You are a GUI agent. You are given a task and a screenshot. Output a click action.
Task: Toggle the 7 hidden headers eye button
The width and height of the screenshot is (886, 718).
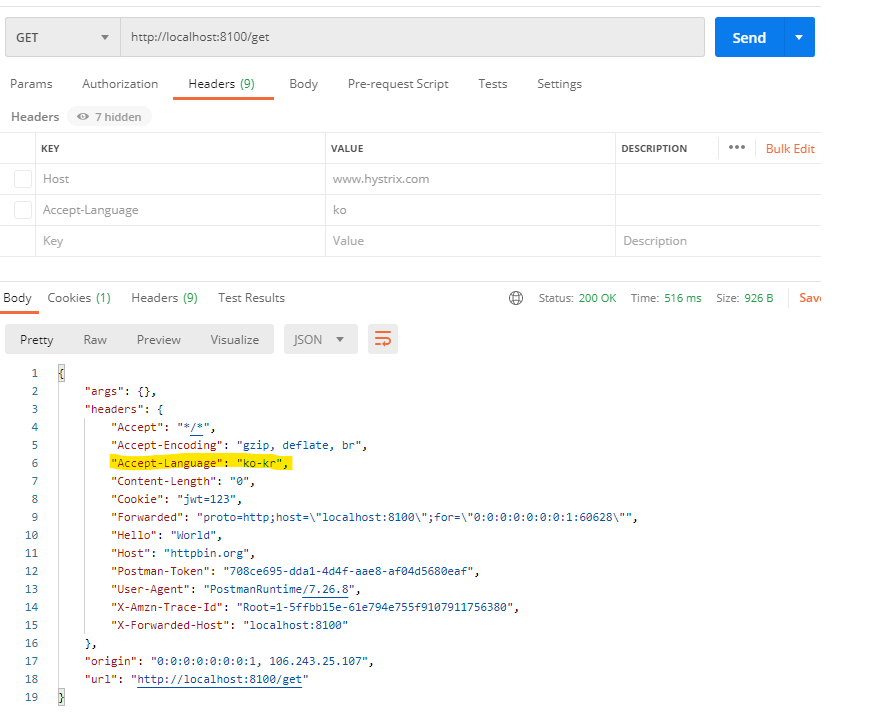[x=110, y=117]
